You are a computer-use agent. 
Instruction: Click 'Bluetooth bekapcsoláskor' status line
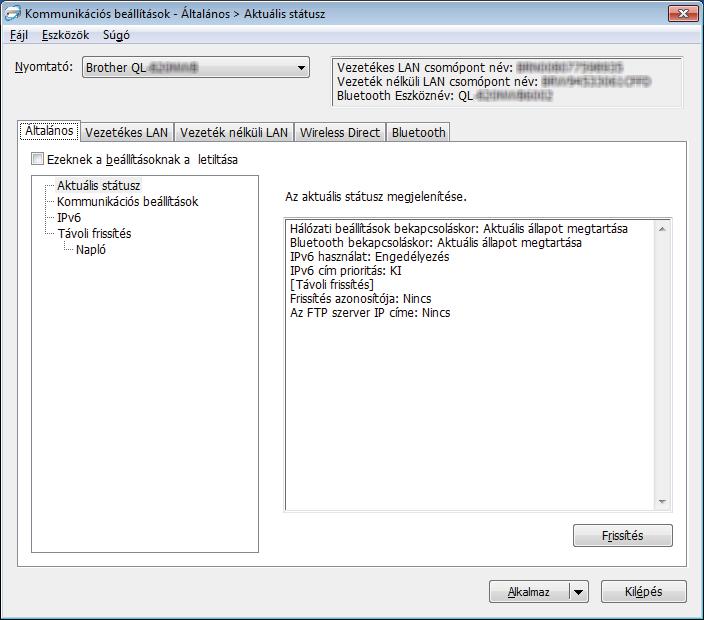[436, 243]
